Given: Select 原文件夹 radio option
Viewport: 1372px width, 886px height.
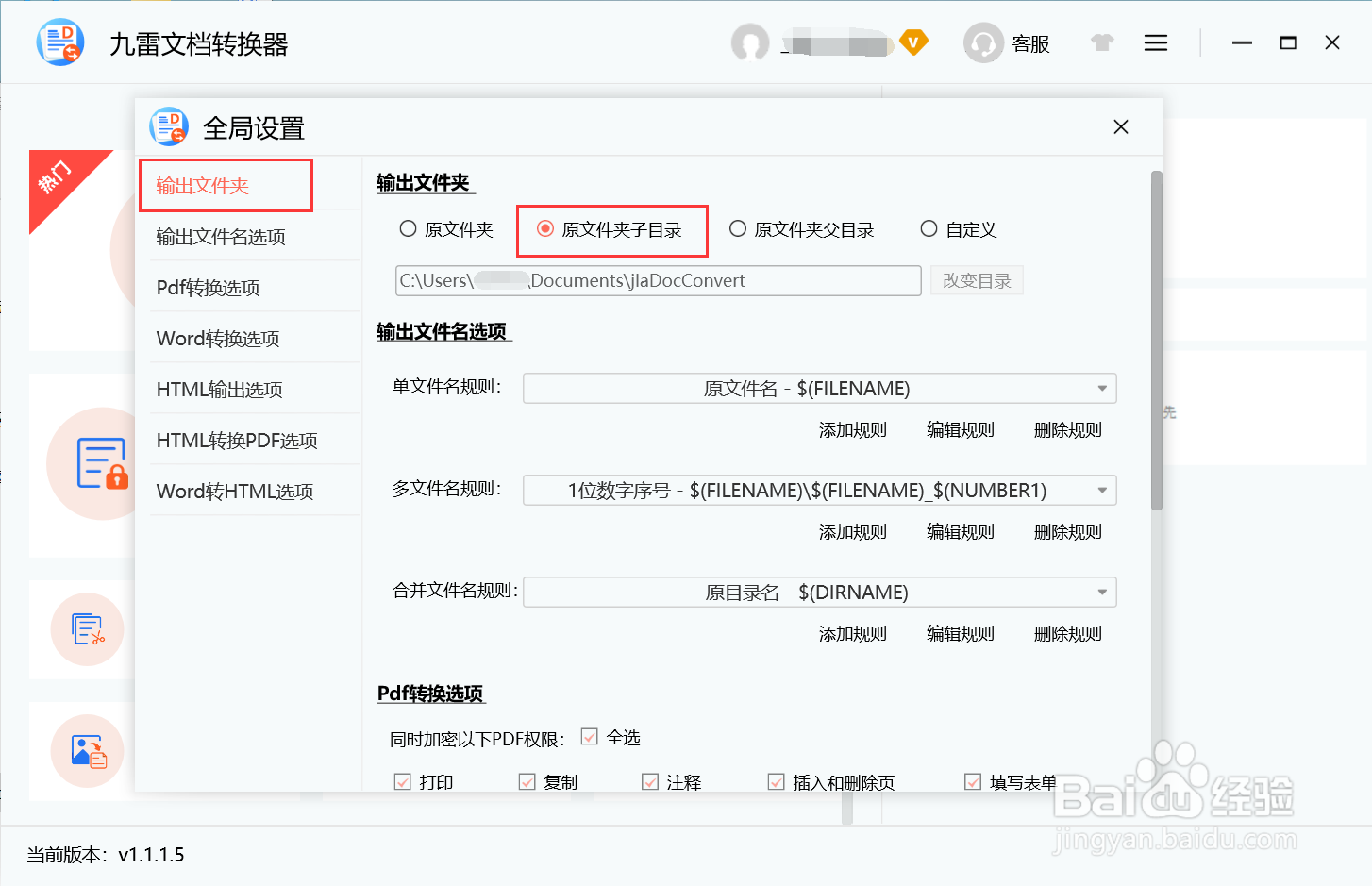Looking at the screenshot, I should 408,228.
